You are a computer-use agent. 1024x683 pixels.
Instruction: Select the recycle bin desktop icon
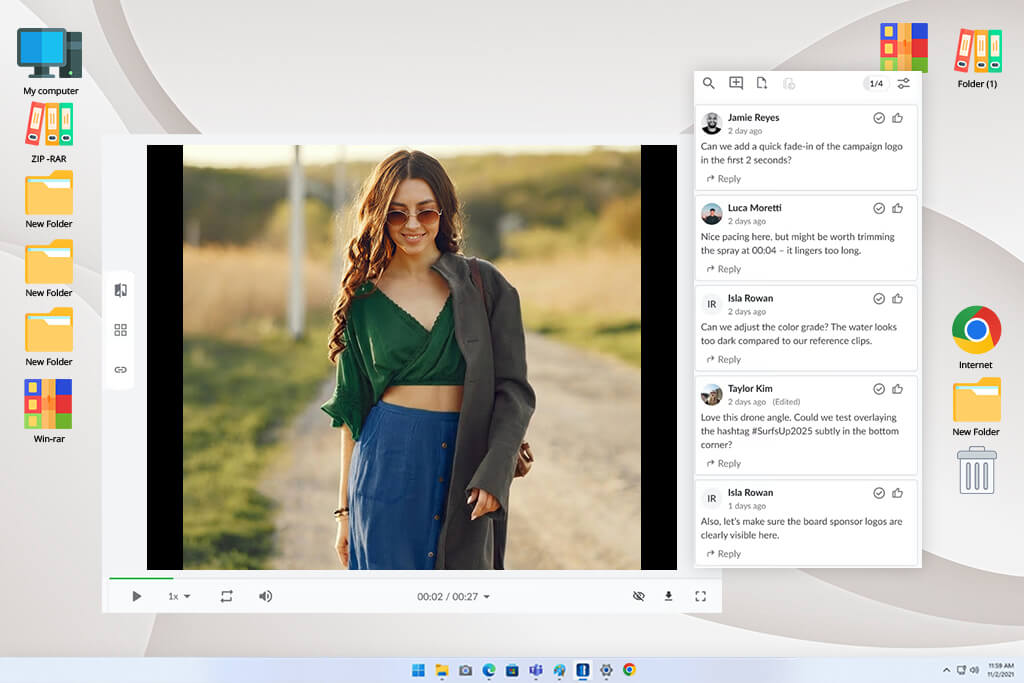[976, 470]
